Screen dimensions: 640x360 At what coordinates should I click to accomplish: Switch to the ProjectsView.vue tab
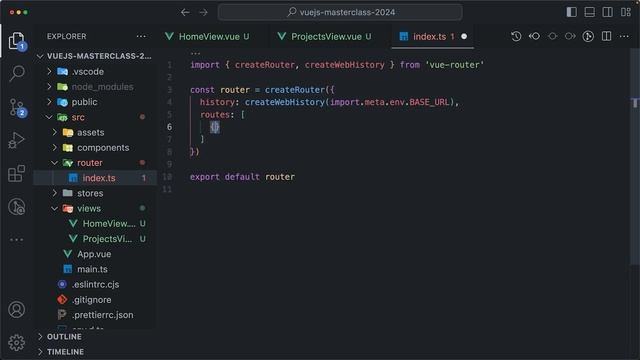coord(326,36)
